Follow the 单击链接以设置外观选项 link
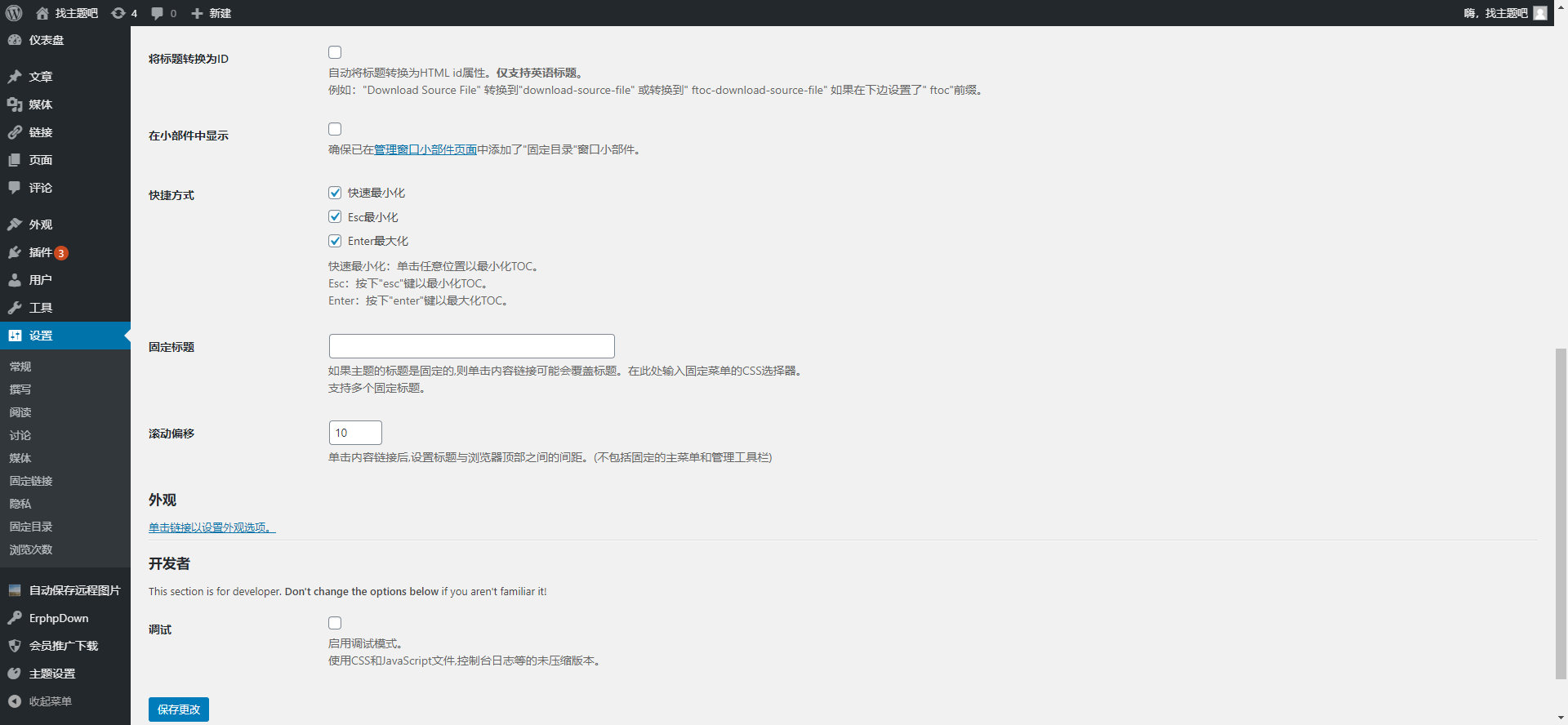 [212, 527]
